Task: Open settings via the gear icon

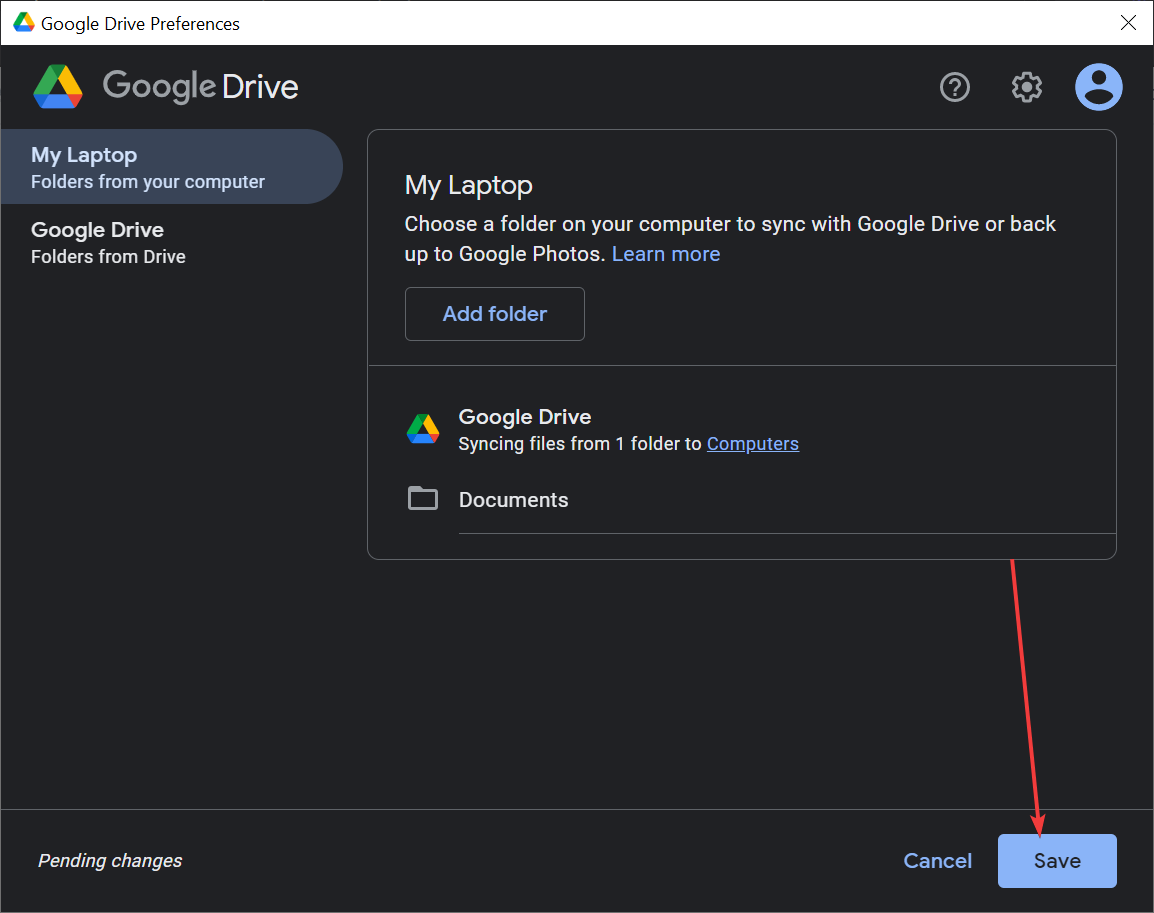Action: pos(1026,88)
